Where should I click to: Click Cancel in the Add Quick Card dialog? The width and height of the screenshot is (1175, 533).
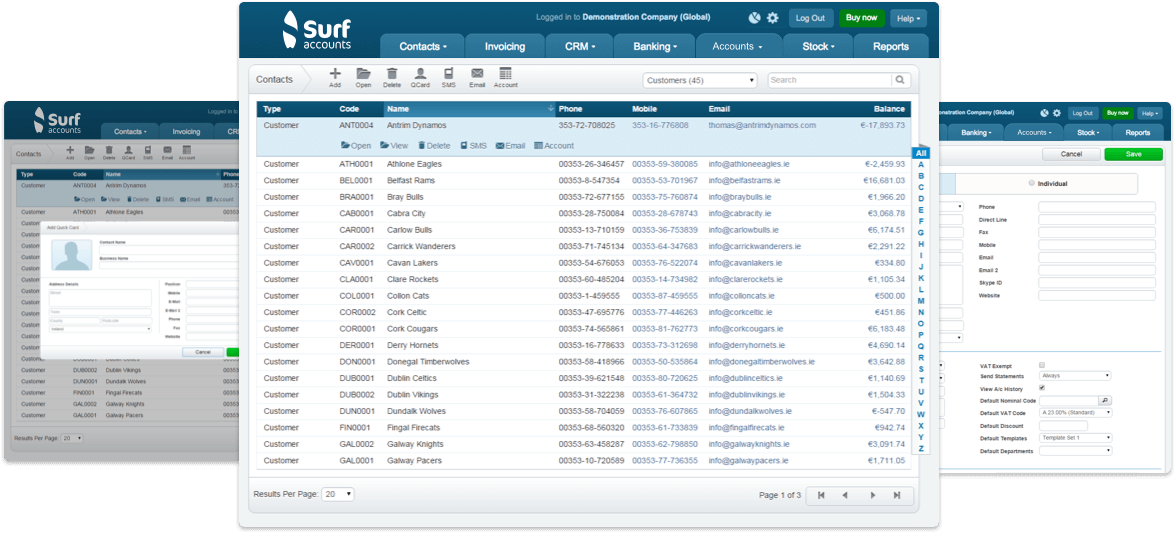click(203, 352)
